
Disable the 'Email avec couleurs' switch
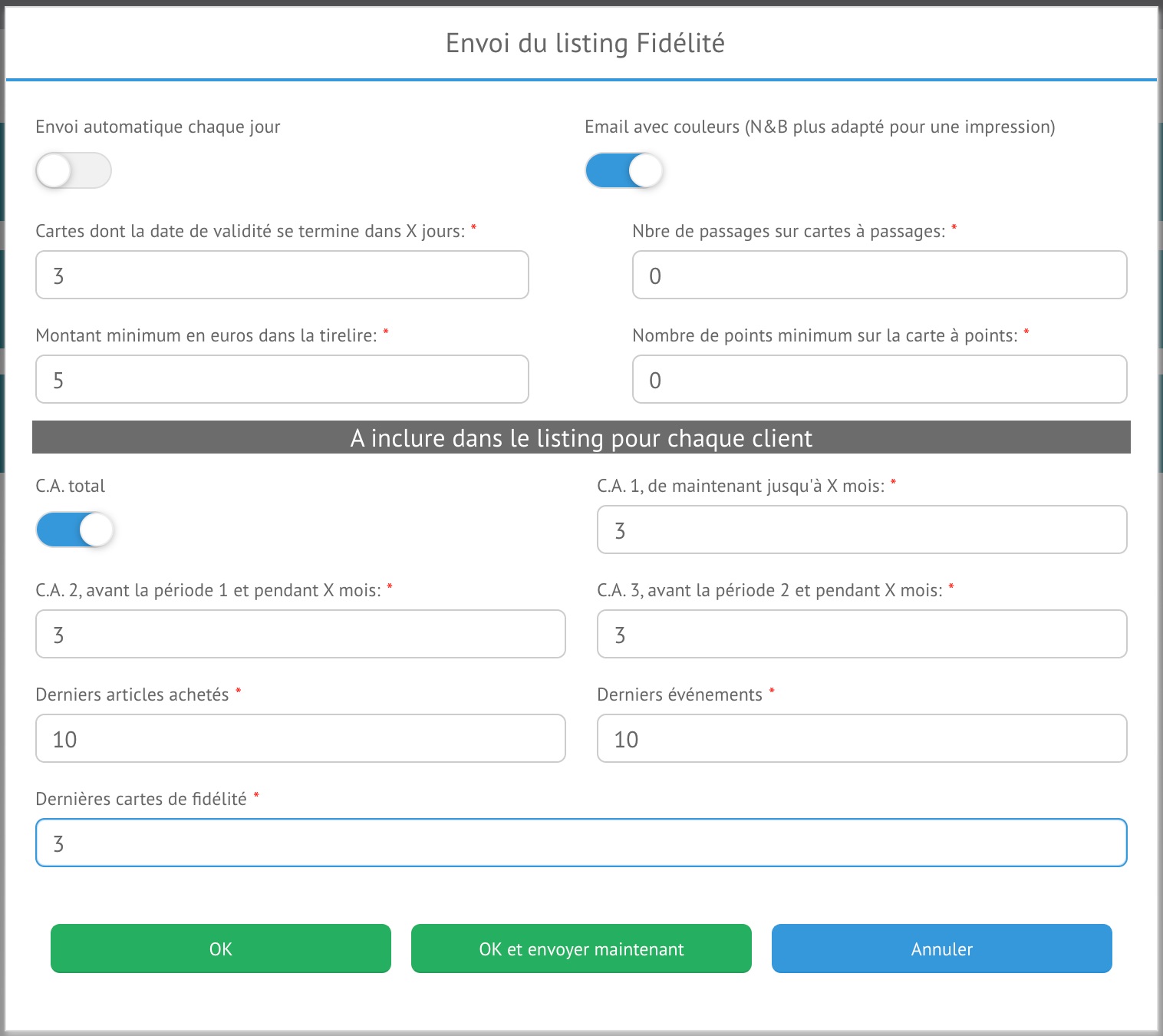click(624, 170)
